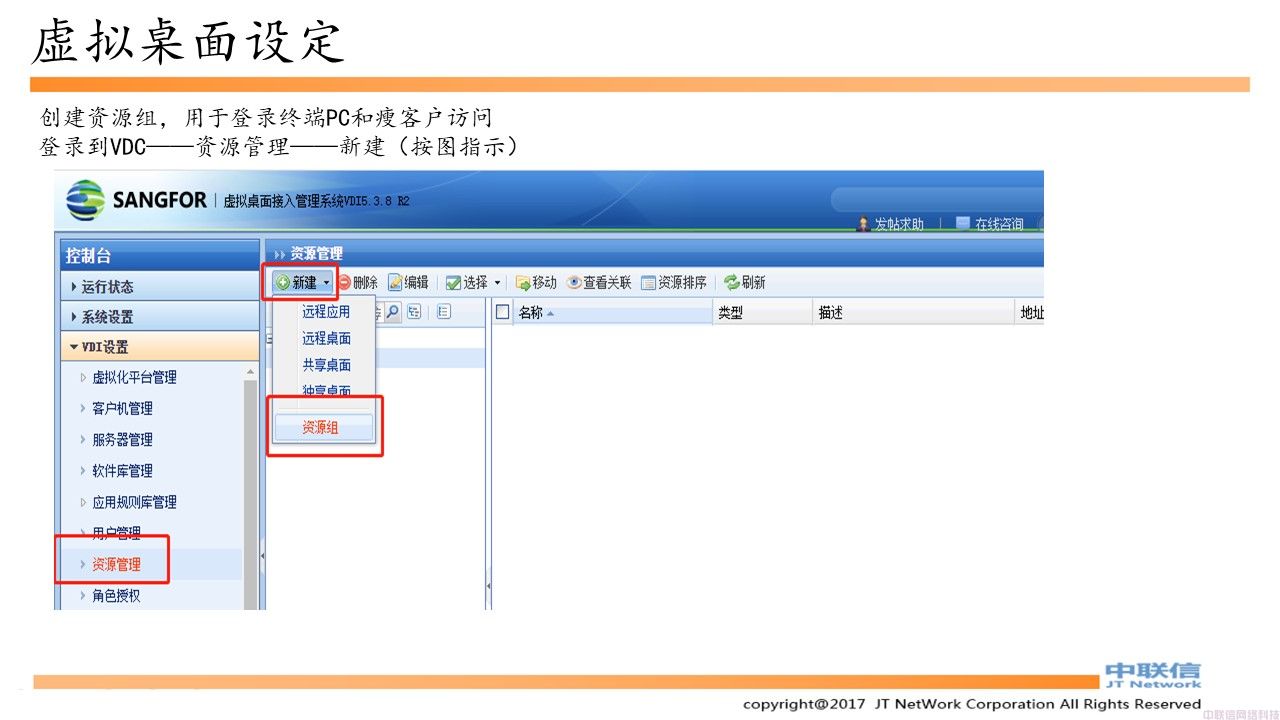
Task: Click the sidebar scroll-up arrow
Action: pos(251,371)
